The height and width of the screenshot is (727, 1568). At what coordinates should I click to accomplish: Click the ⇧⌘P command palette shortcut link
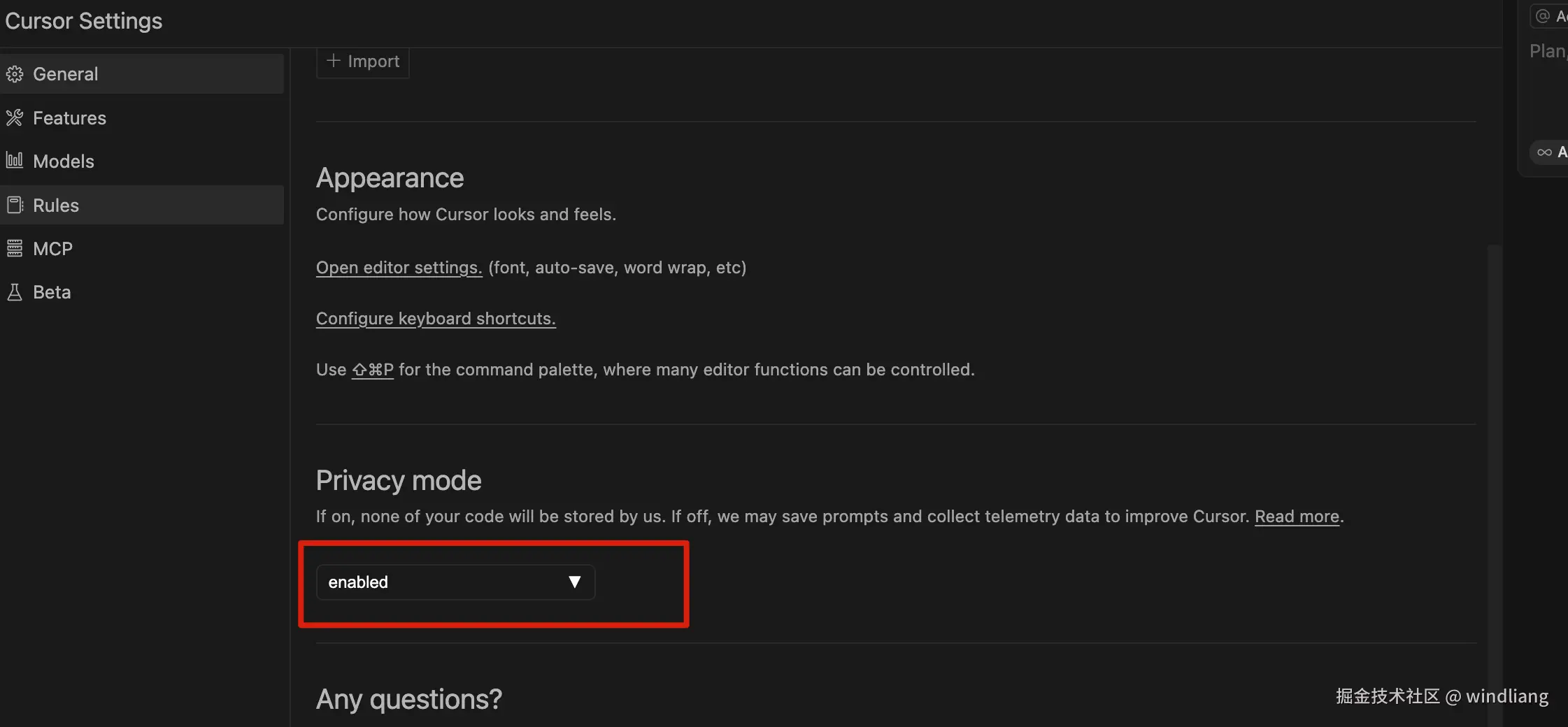(373, 370)
